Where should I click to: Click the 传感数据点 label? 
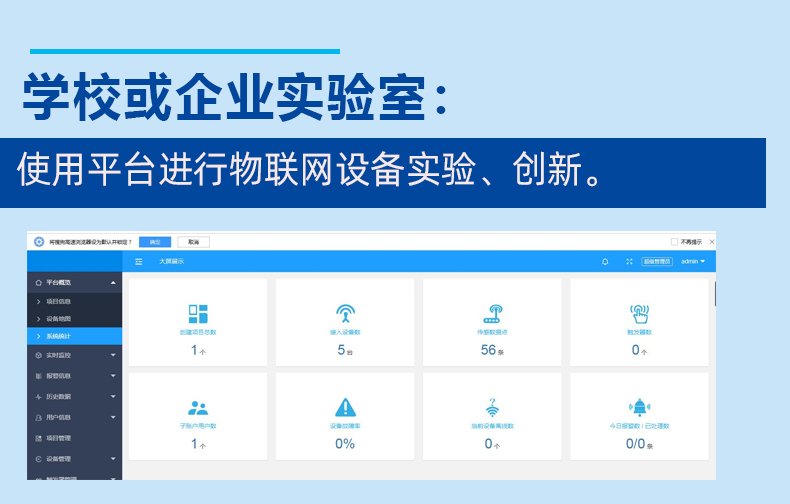click(492, 333)
